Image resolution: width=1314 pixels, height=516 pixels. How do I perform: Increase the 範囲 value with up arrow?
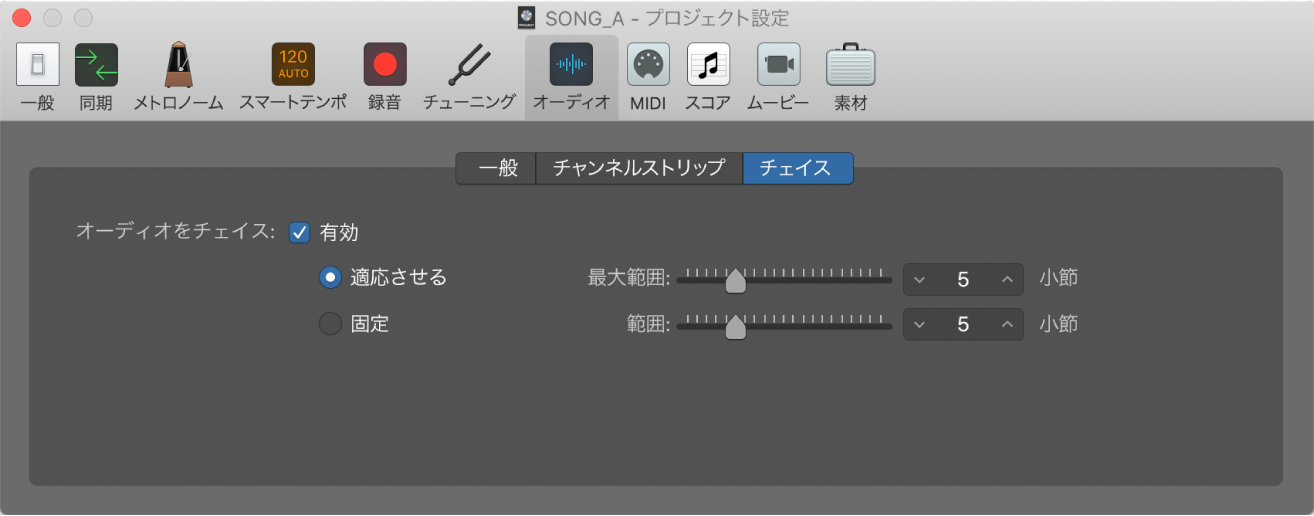click(1007, 325)
